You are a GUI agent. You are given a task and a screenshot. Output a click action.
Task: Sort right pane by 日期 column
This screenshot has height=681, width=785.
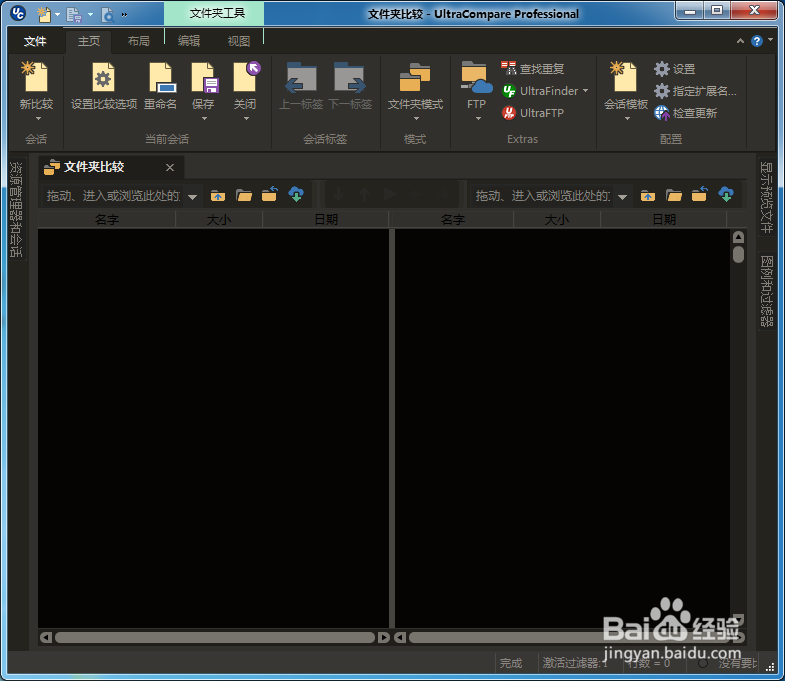pyautogui.click(x=664, y=219)
